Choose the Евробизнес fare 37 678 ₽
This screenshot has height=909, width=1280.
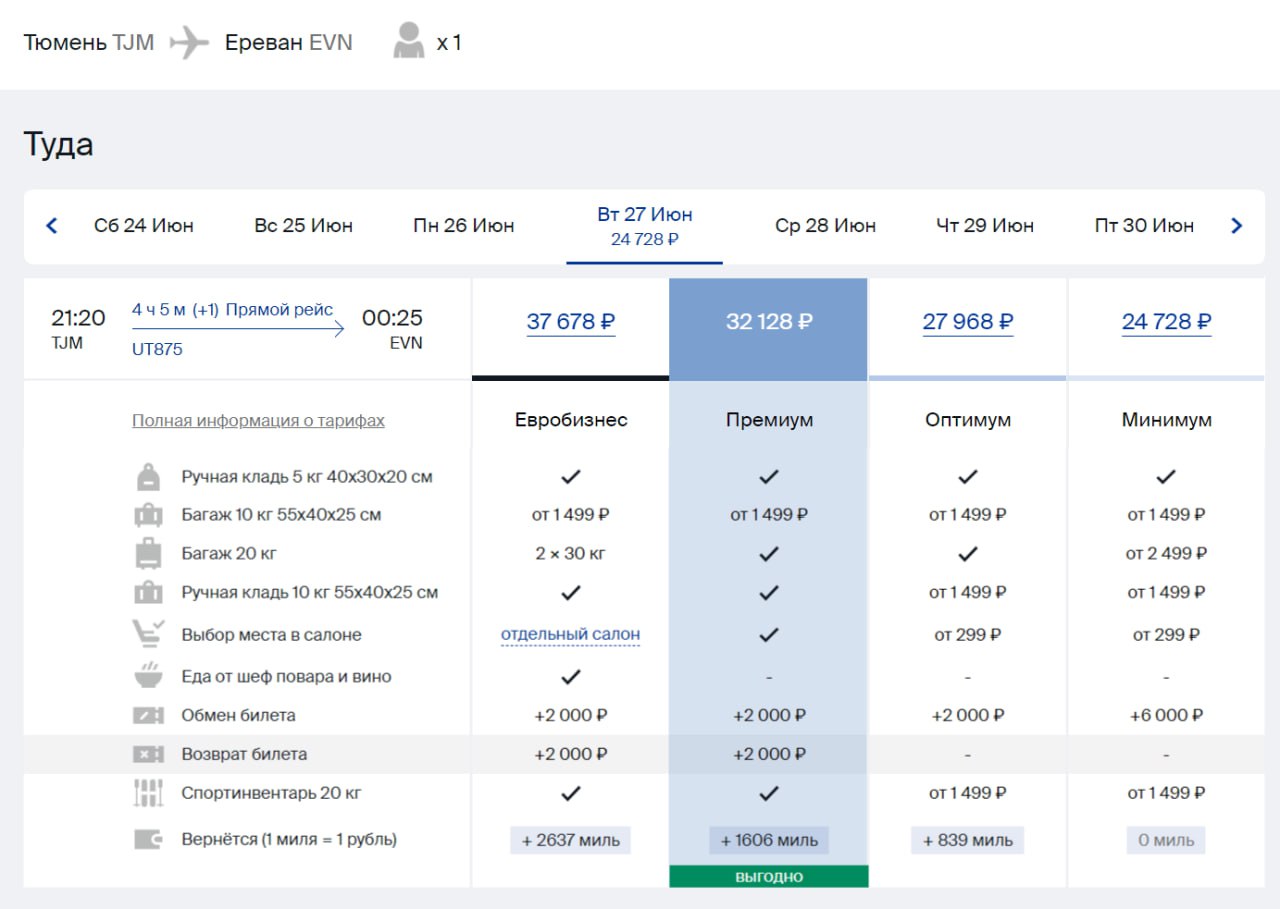tap(570, 322)
